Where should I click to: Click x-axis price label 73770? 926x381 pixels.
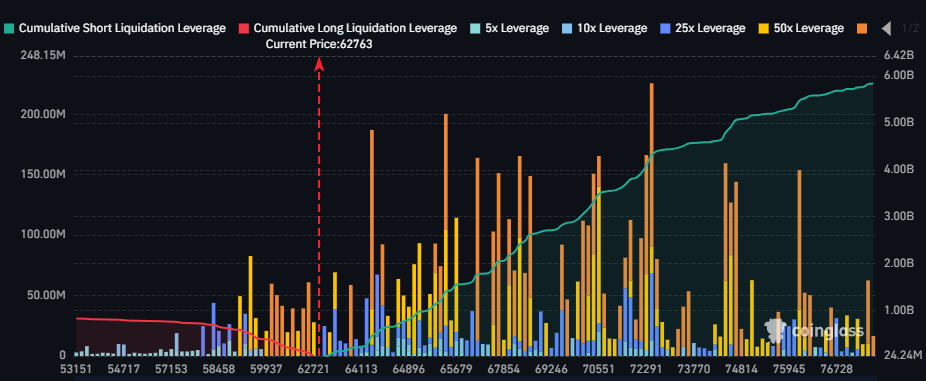(x=694, y=370)
